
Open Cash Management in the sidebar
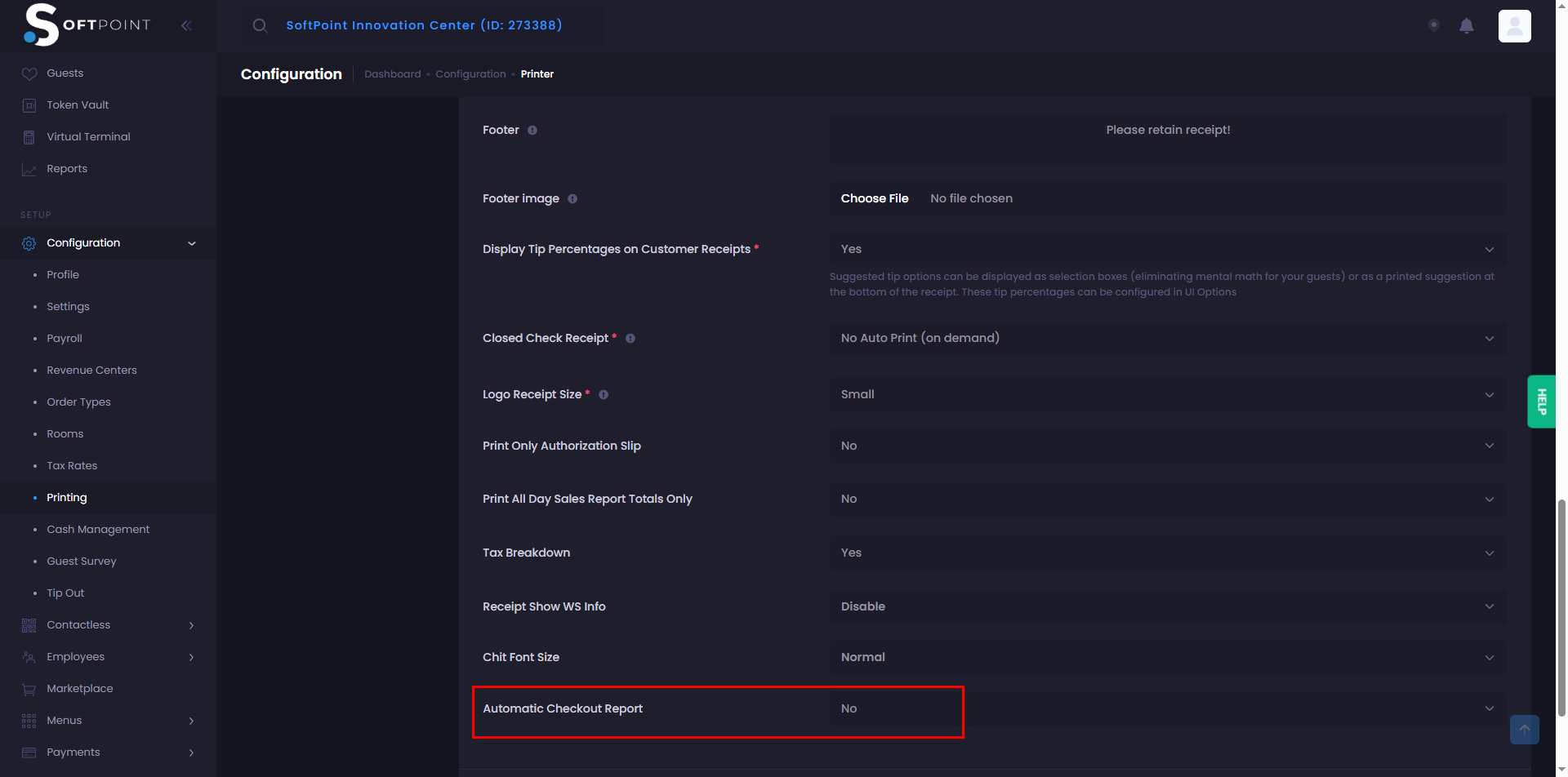(x=98, y=530)
